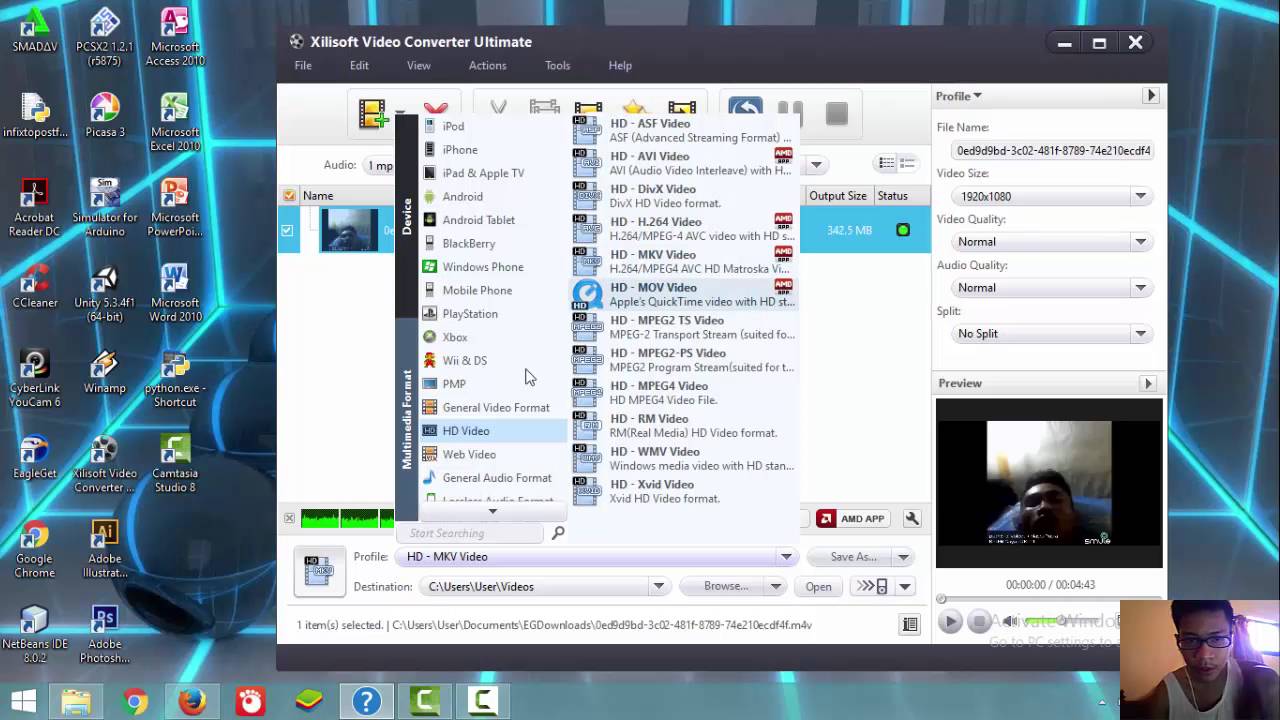Click the Open destination button

[818, 587]
